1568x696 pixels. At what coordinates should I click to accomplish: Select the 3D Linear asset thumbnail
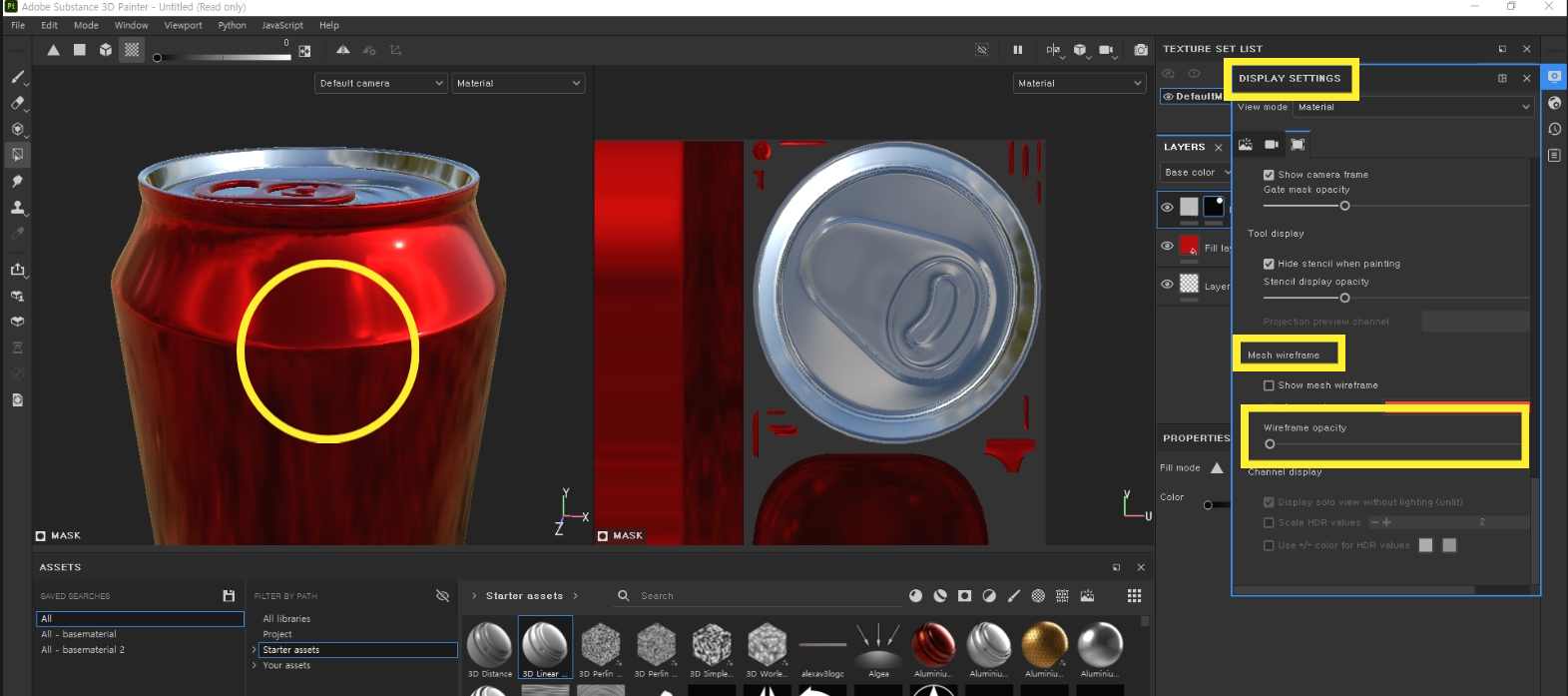point(545,647)
